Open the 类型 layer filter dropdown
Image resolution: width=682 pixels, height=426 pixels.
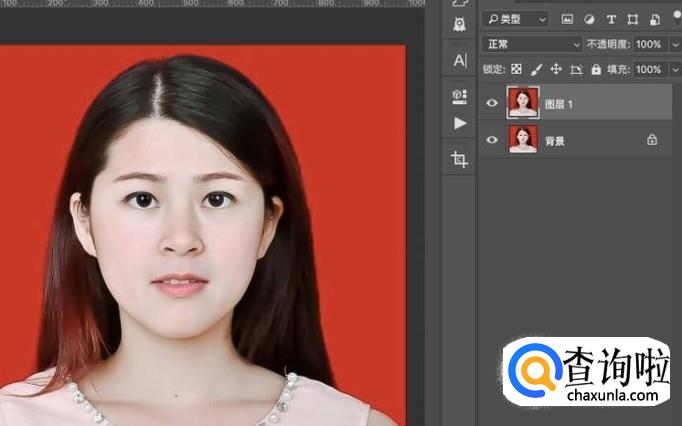(x=514, y=19)
